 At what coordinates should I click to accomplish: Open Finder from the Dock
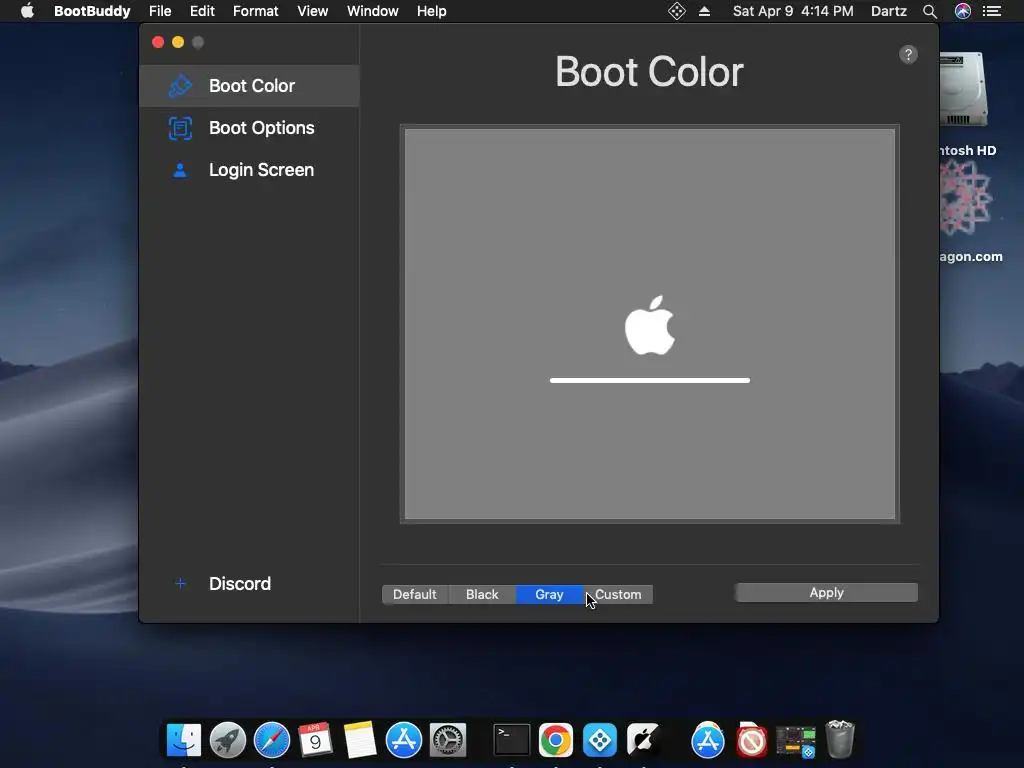point(184,740)
